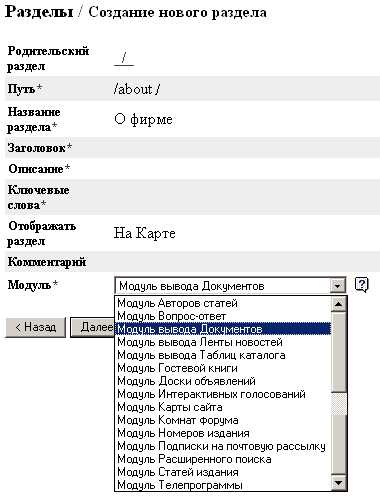Click the Создание нового раздела heading text
The height and width of the screenshot is (503, 380).
click(x=177, y=13)
